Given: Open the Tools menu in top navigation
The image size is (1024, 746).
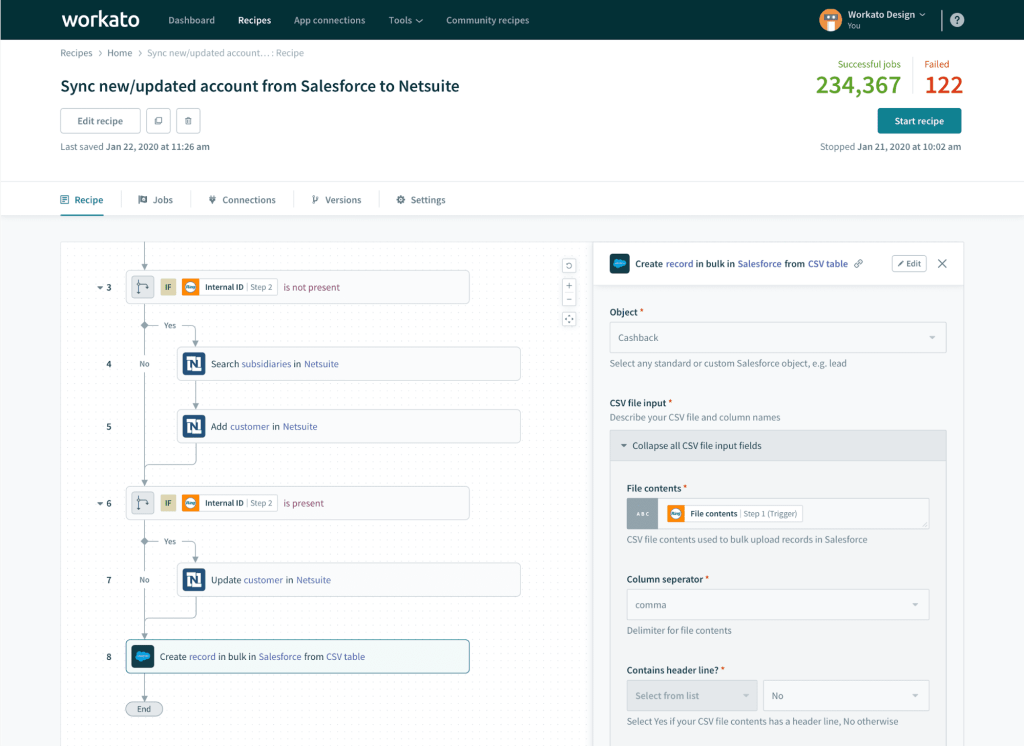Looking at the screenshot, I should pos(405,20).
